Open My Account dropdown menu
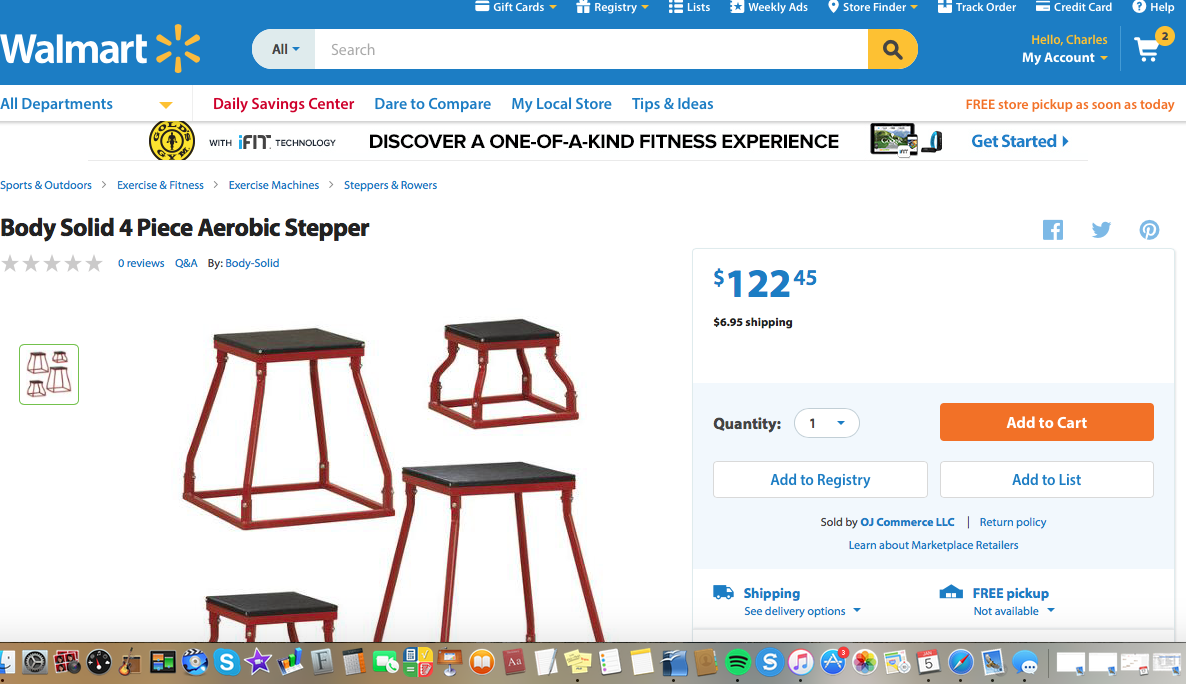The width and height of the screenshot is (1186, 684). (x=1064, y=58)
